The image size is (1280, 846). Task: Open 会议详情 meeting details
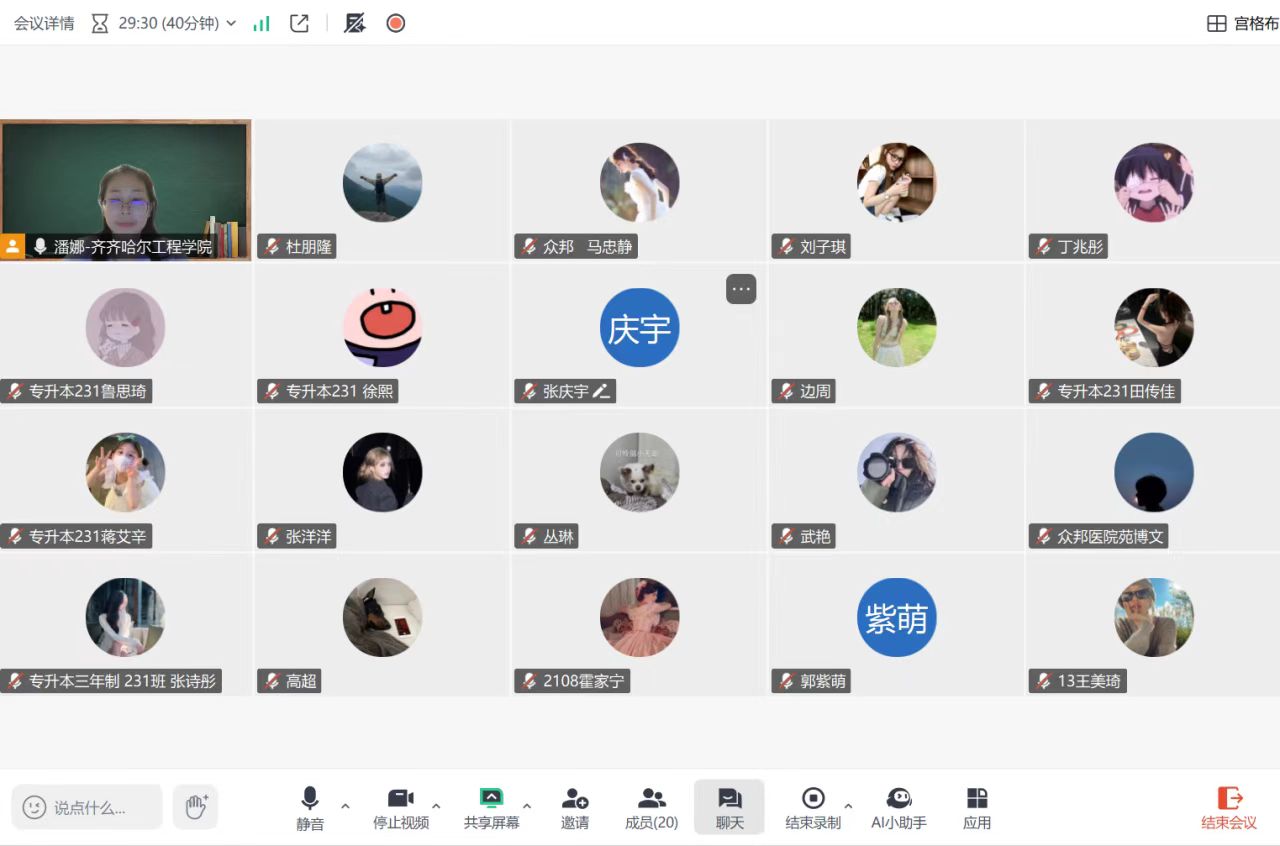(44, 23)
